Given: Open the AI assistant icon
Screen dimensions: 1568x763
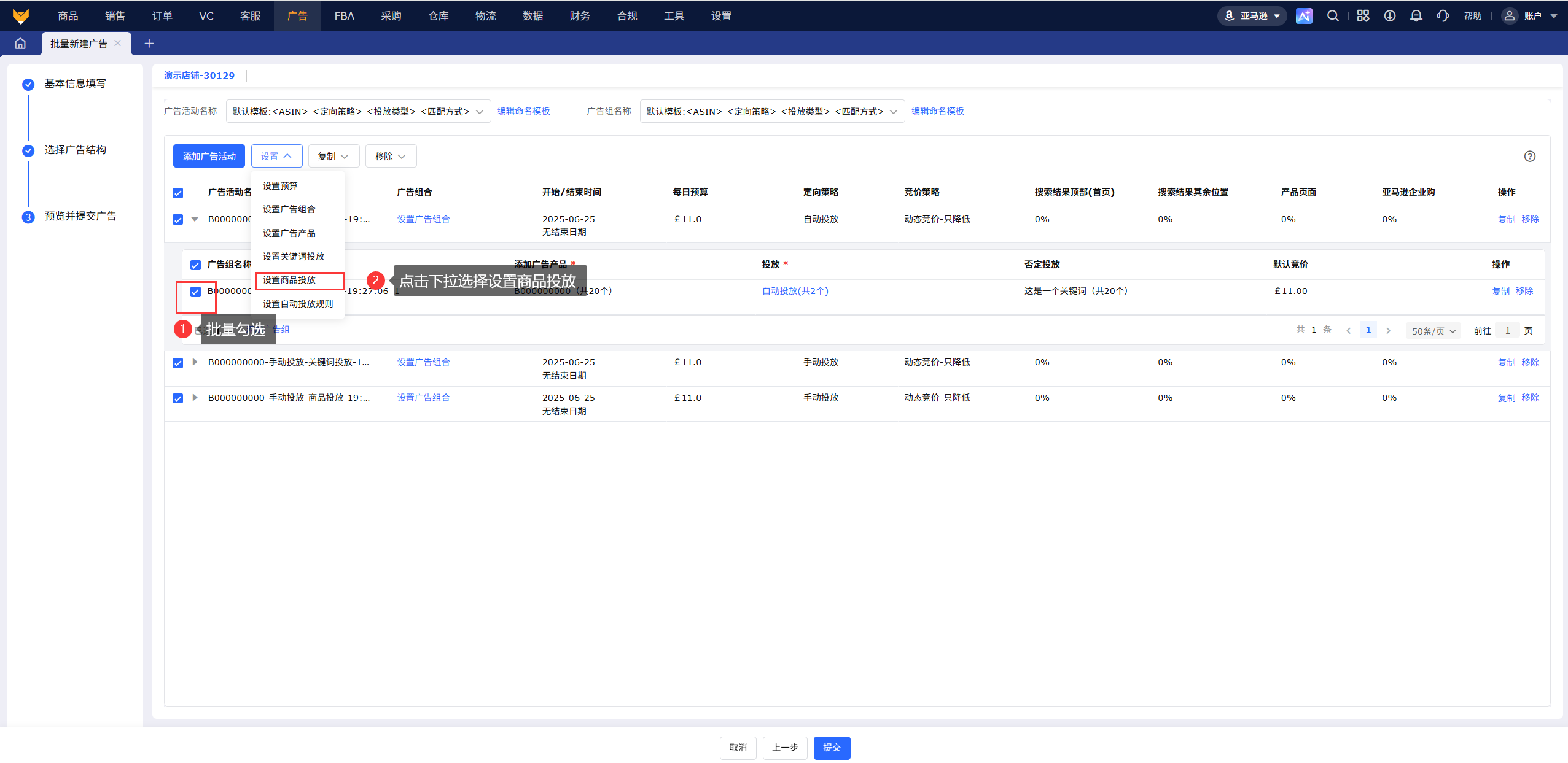Looking at the screenshot, I should click(x=1304, y=16).
